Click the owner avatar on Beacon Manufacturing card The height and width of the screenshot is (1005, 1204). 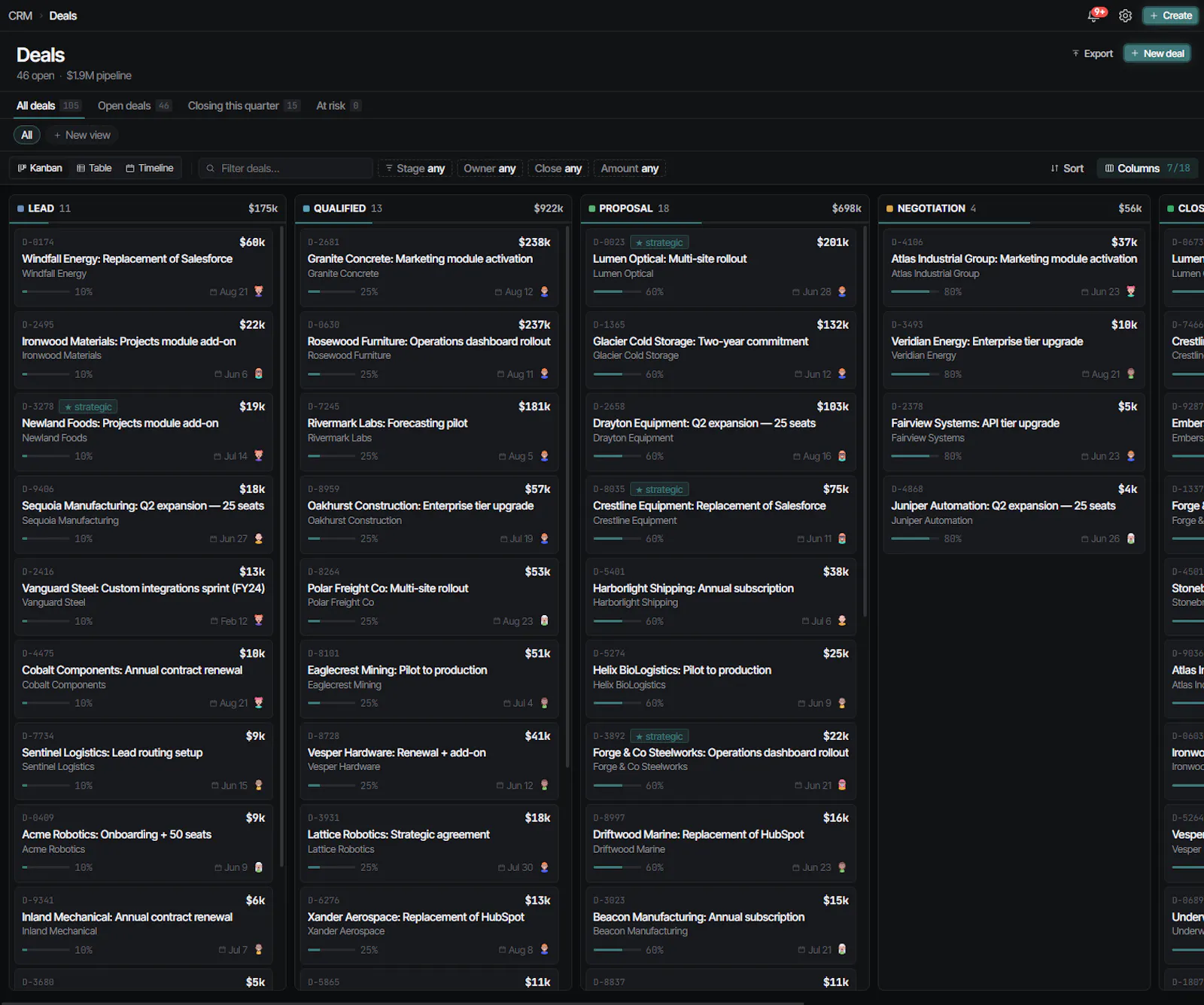click(842, 950)
